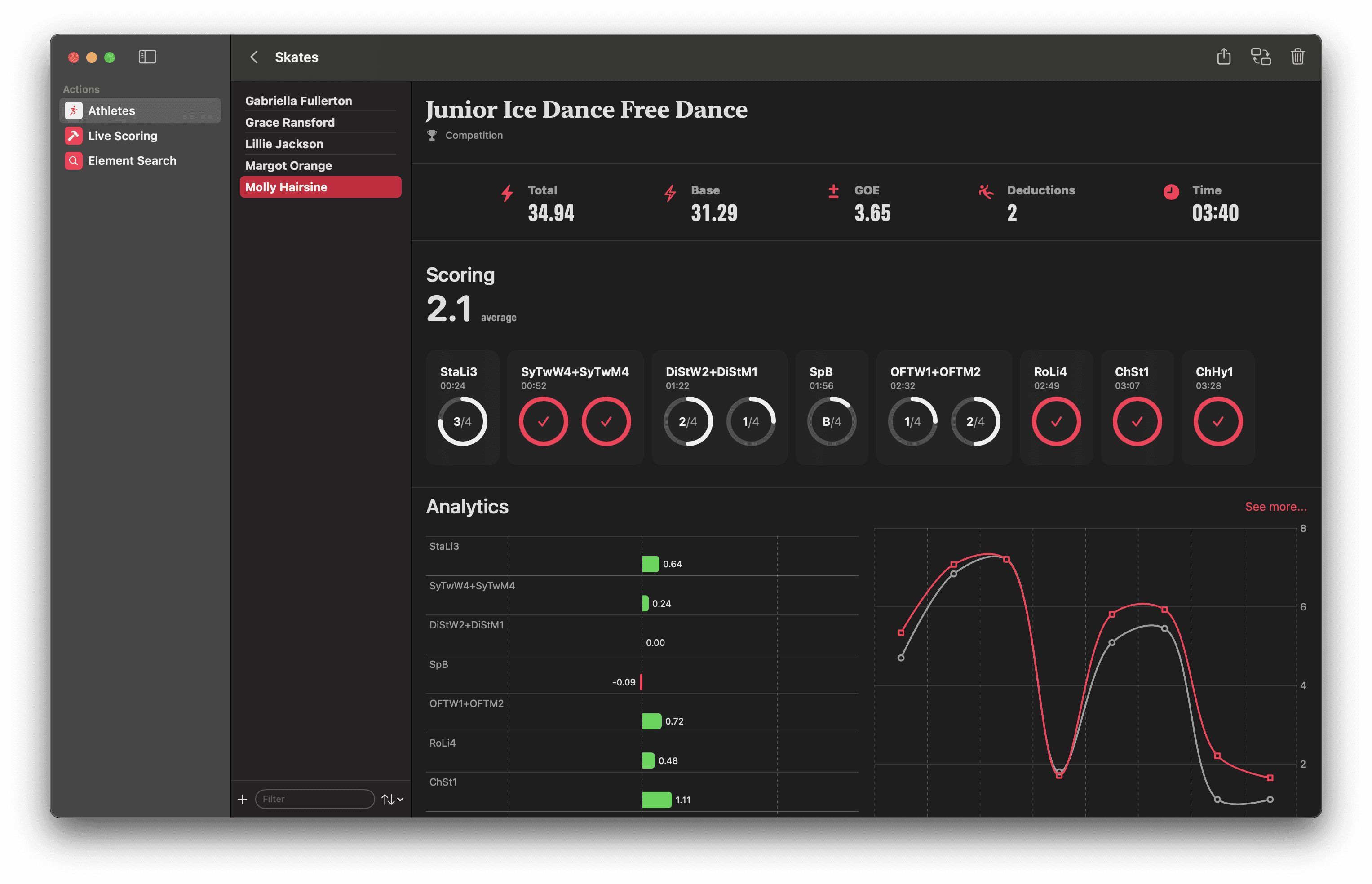Screen dimensions: 1372x884
Task: Click the StaLi3 3/4 level ring
Action: pyautogui.click(x=462, y=422)
